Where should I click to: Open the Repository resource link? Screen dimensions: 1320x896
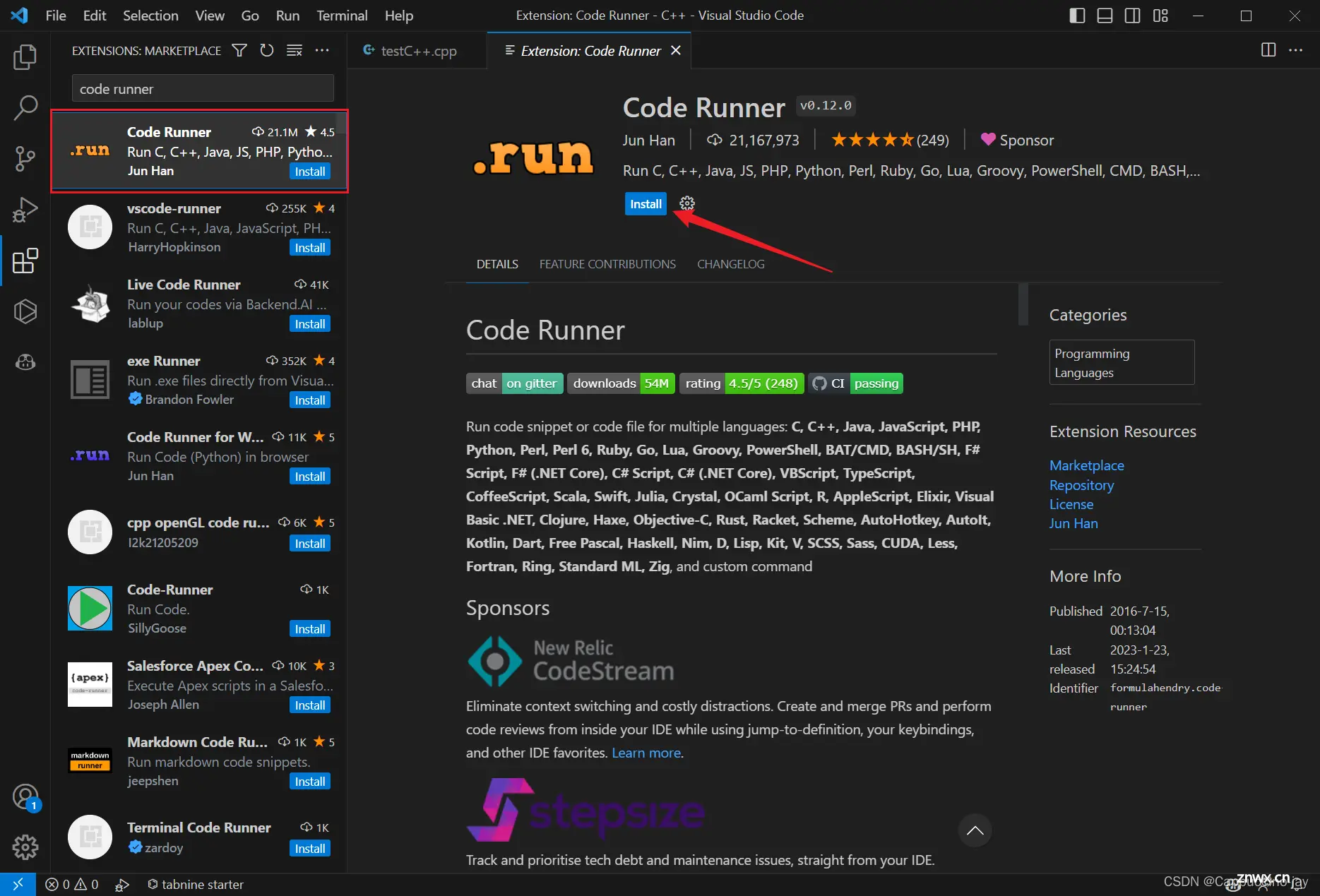point(1081,485)
